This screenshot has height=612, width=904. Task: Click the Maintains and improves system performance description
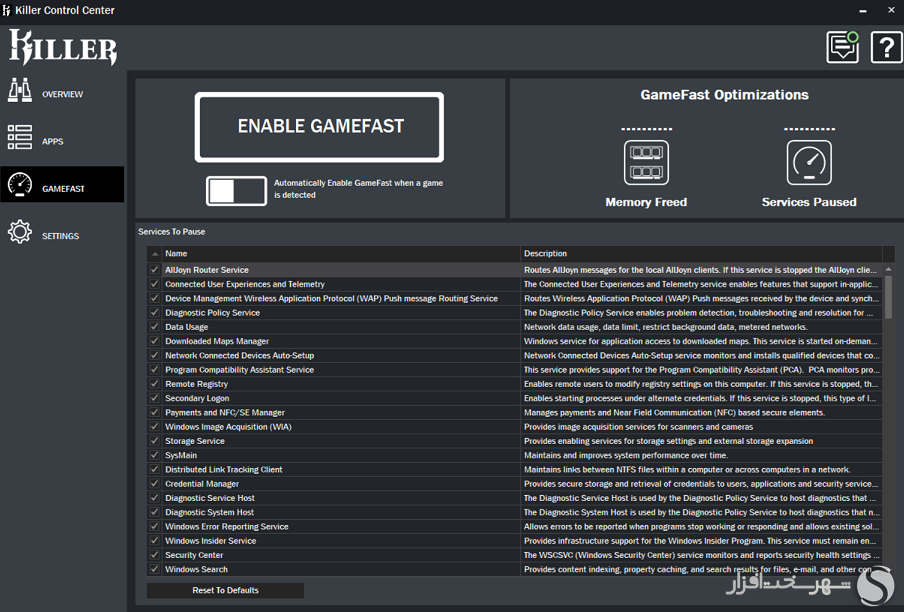626,455
